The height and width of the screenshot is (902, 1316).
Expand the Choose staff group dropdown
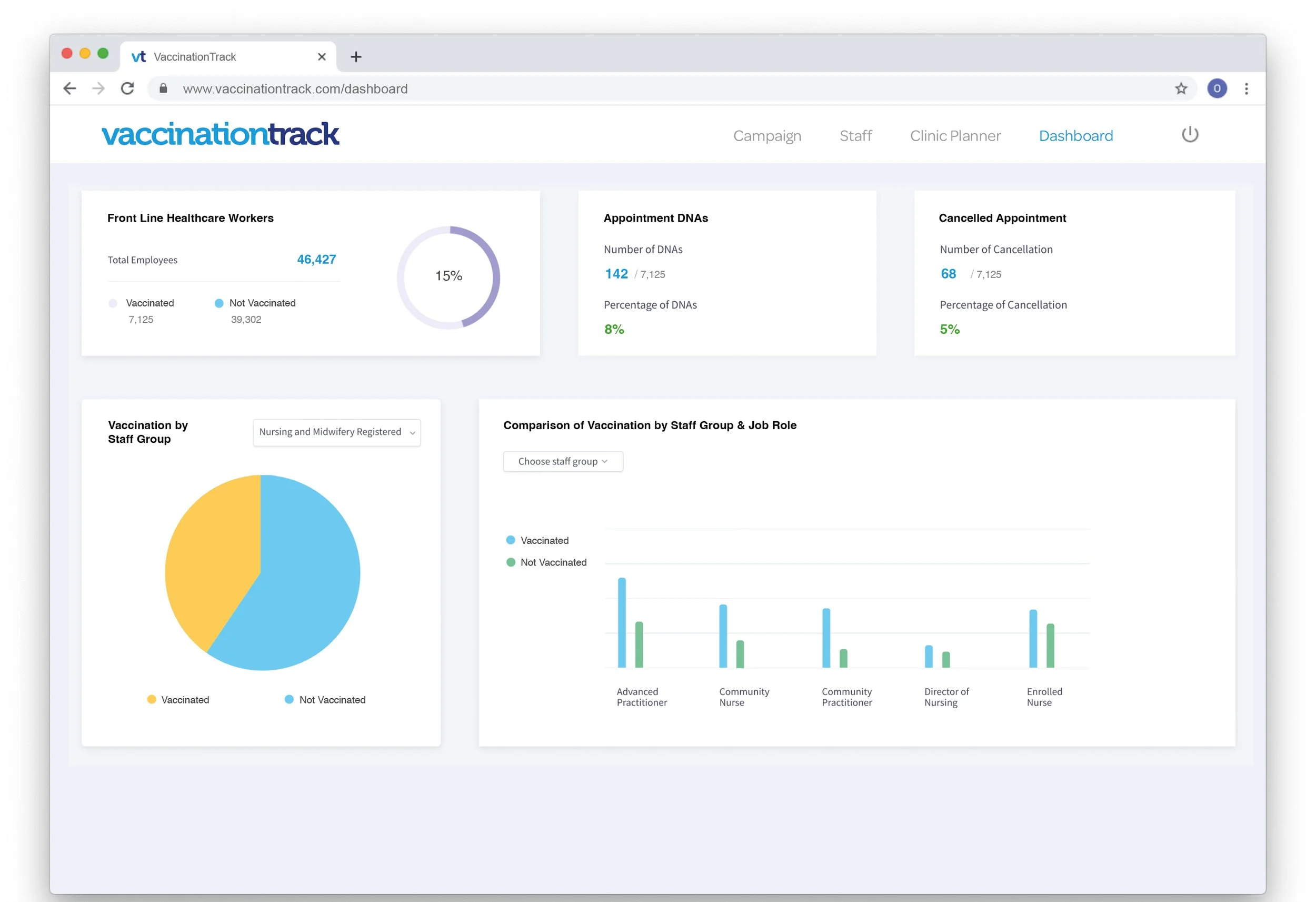[563, 461]
